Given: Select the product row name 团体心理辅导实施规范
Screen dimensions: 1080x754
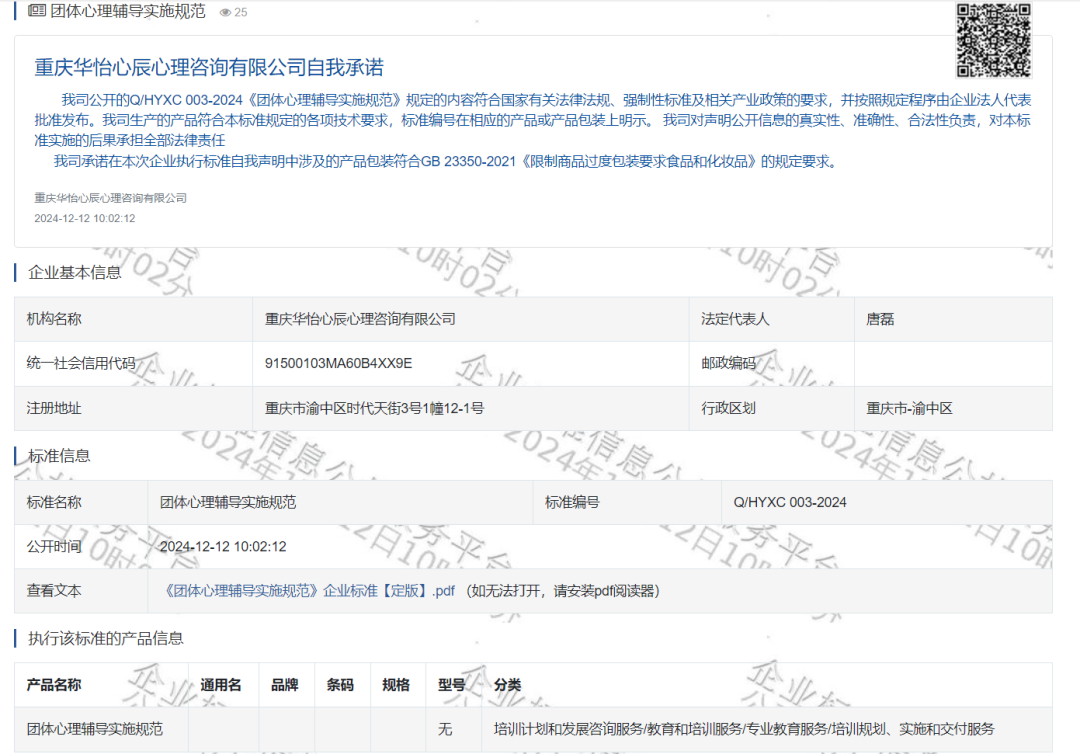Looking at the screenshot, I should [x=94, y=729].
